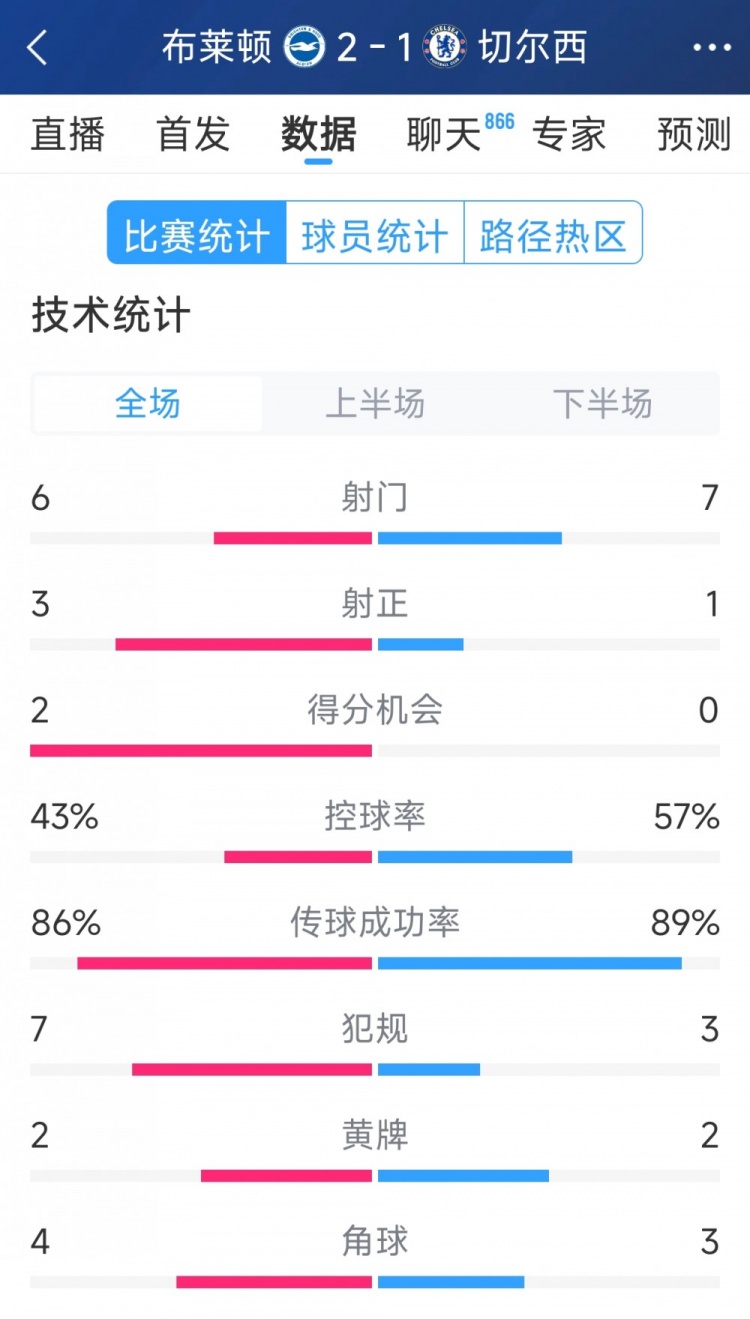
Task: Tap the Chelsea team crest
Action: tap(444, 47)
